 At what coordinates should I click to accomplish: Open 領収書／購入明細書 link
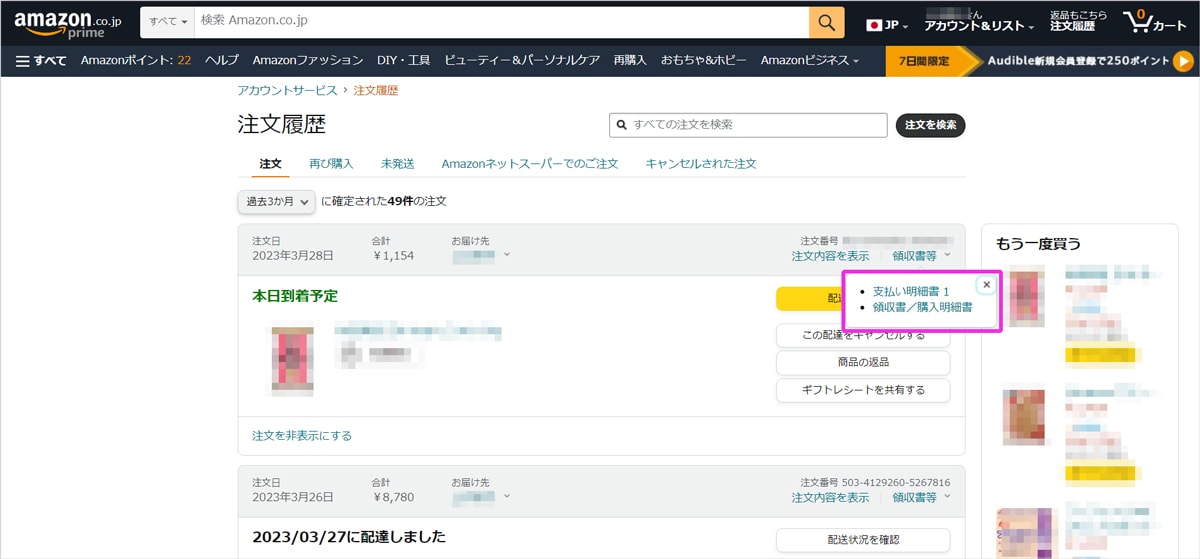[x=922, y=307]
